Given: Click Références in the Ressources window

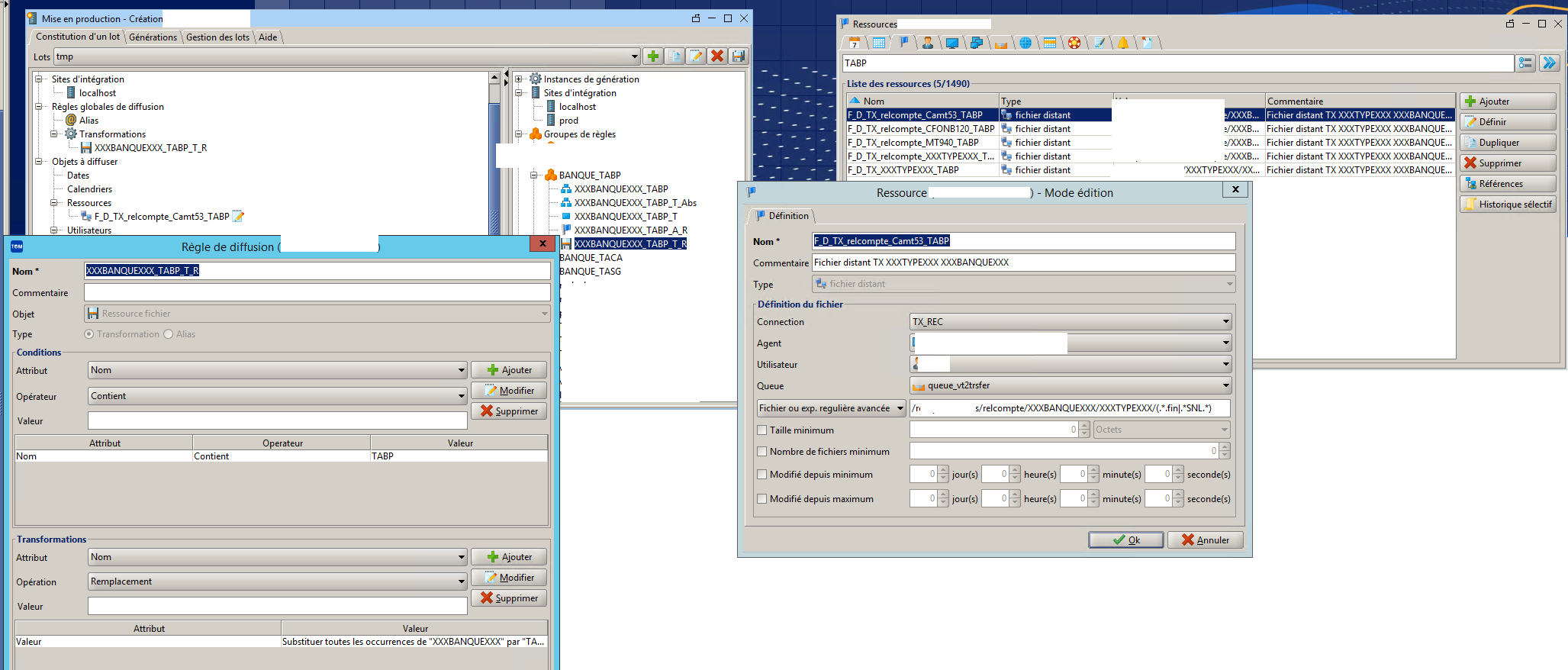Looking at the screenshot, I should [x=1508, y=184].
